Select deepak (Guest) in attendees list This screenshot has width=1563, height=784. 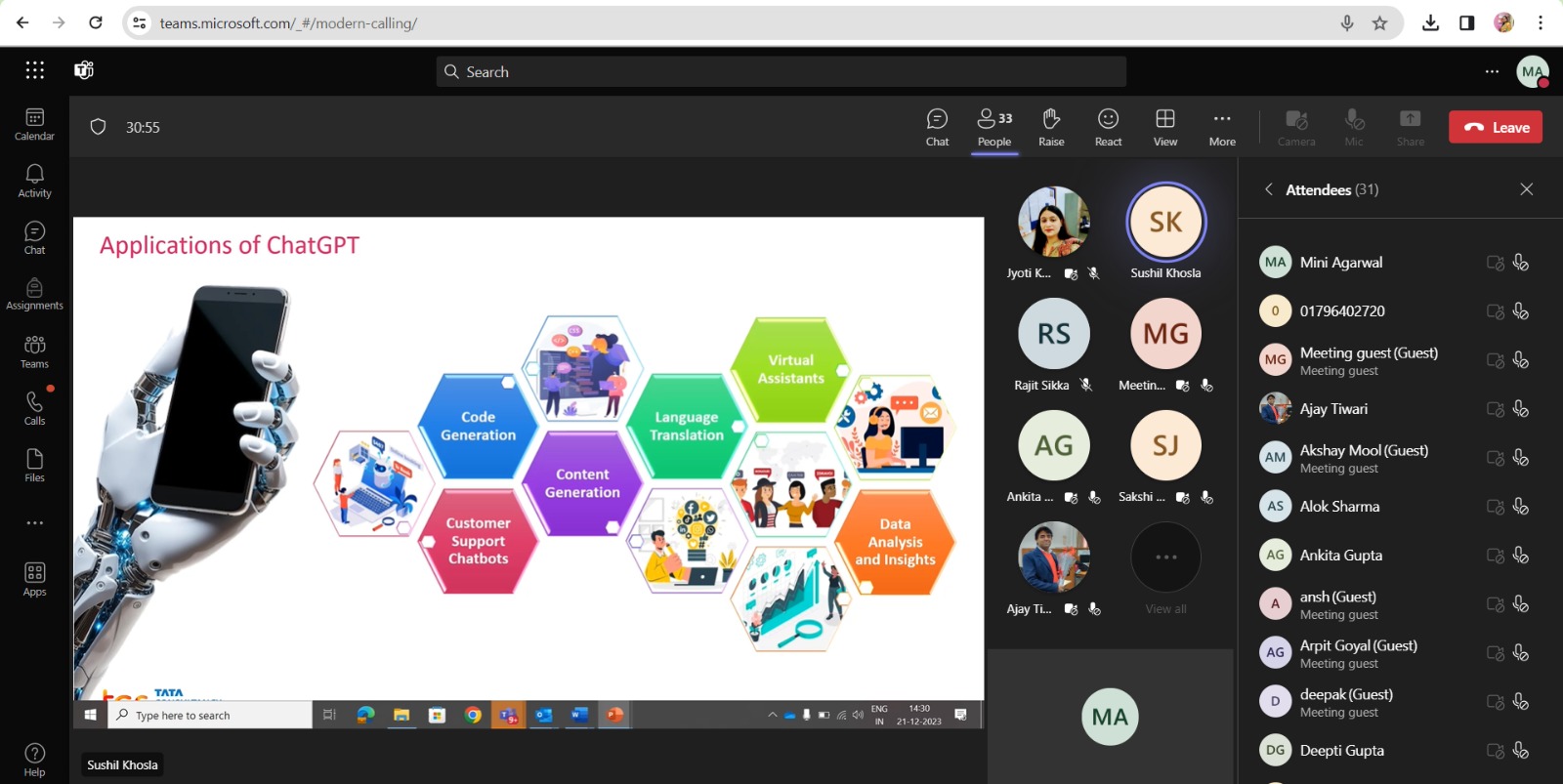click(x=1346, y=702)
